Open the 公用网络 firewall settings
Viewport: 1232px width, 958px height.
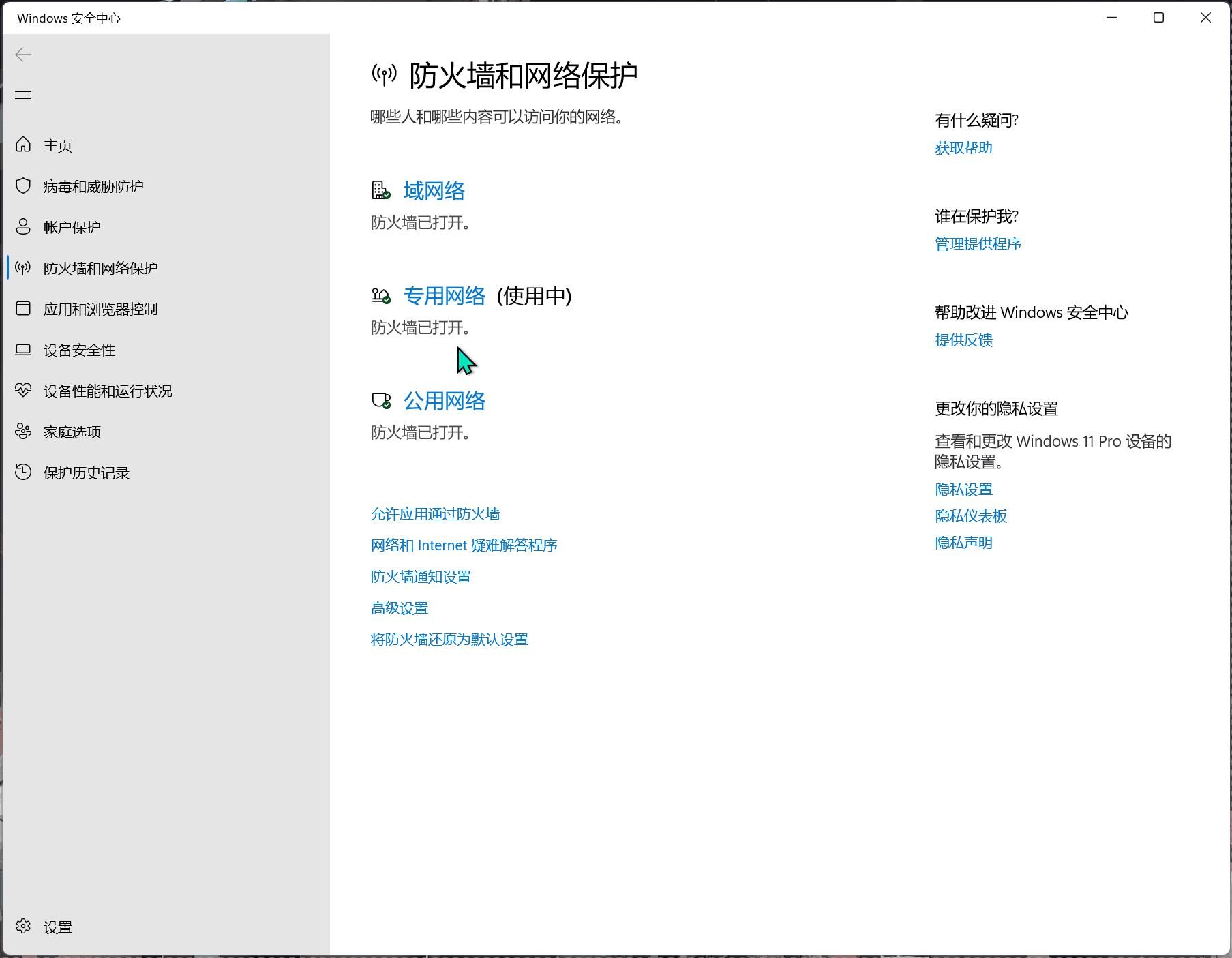tap(443, 401)
